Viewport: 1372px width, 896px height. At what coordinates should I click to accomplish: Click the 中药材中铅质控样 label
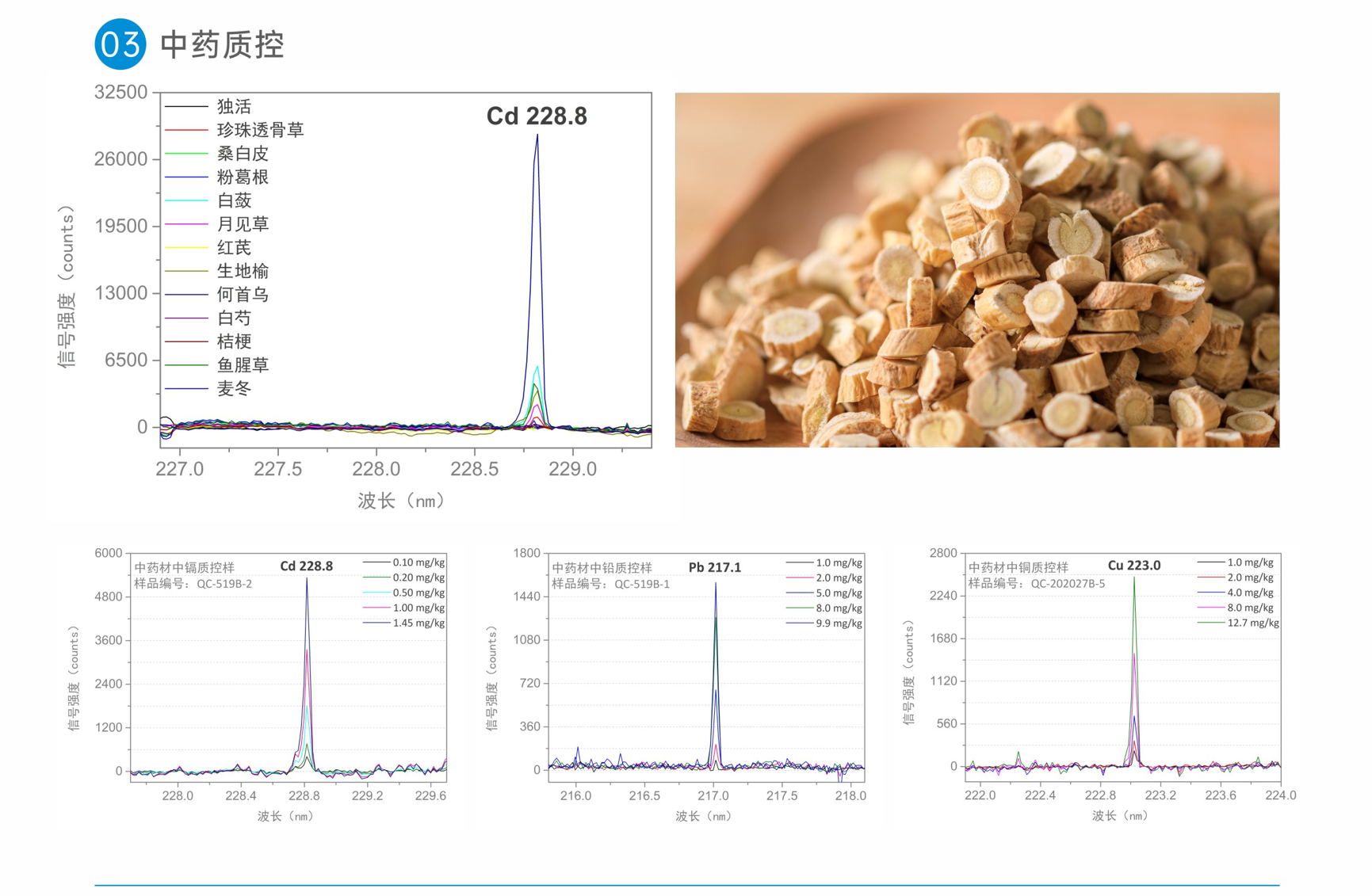602,568
